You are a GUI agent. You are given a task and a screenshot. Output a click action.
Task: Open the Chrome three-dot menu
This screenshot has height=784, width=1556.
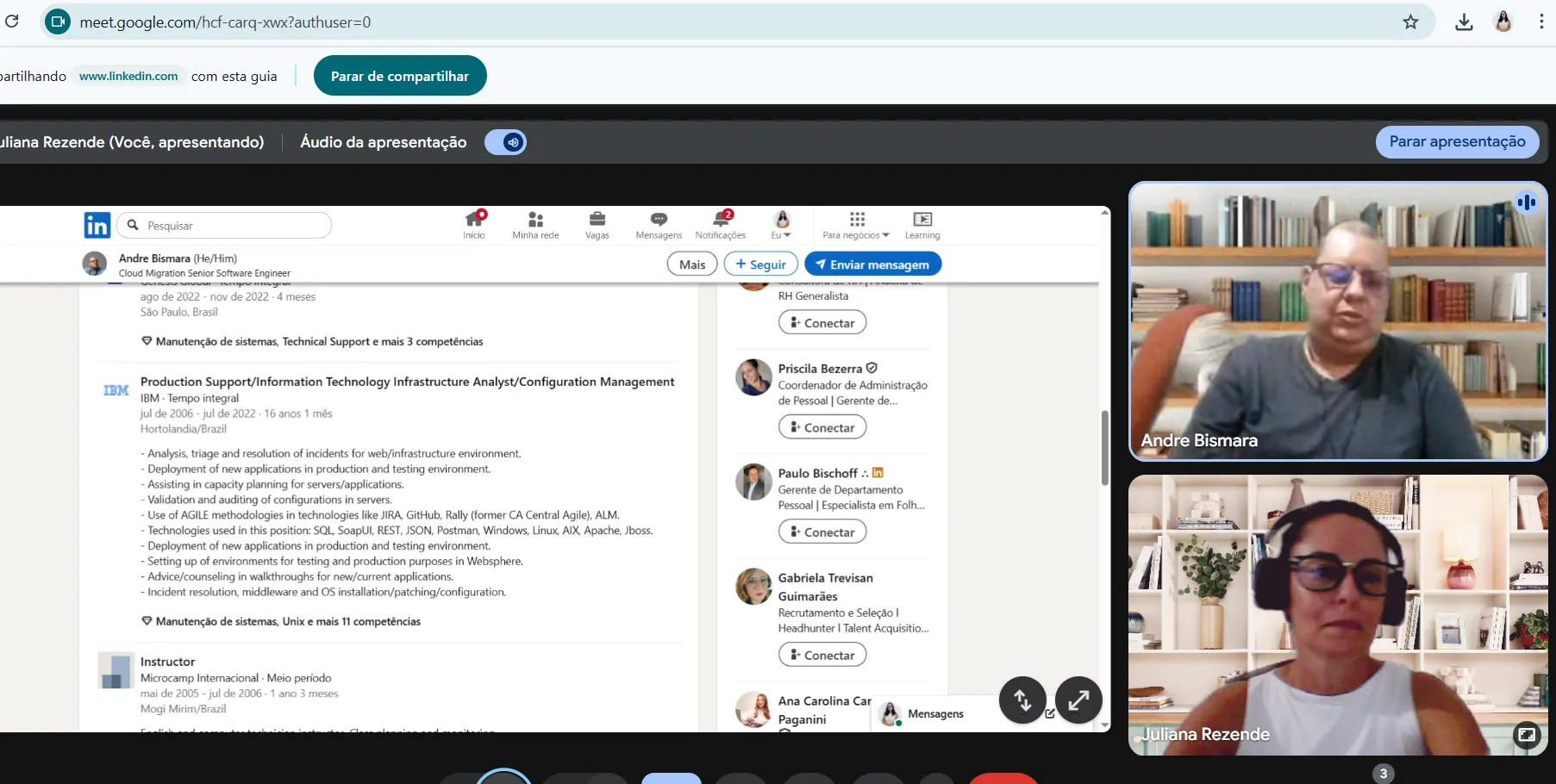point(1541,22)
